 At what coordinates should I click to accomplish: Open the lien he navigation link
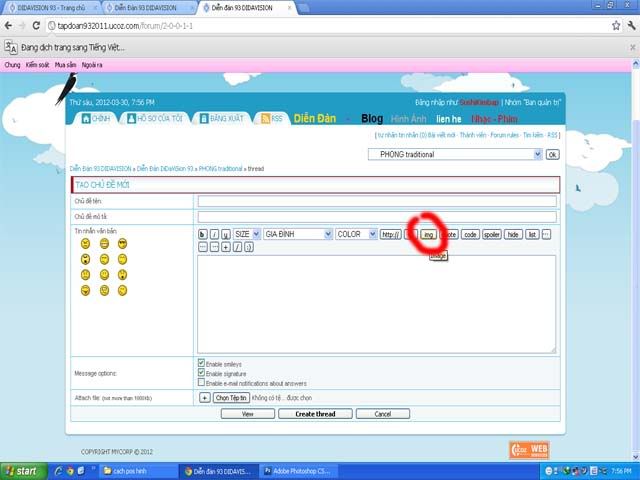pyautogui.click(x=449, y=119)
